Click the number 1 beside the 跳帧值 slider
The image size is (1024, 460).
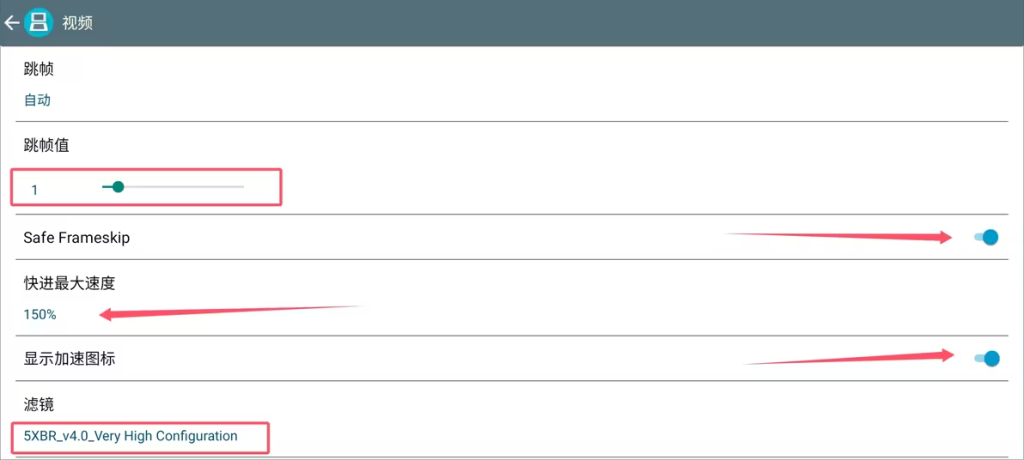point(35,189)
